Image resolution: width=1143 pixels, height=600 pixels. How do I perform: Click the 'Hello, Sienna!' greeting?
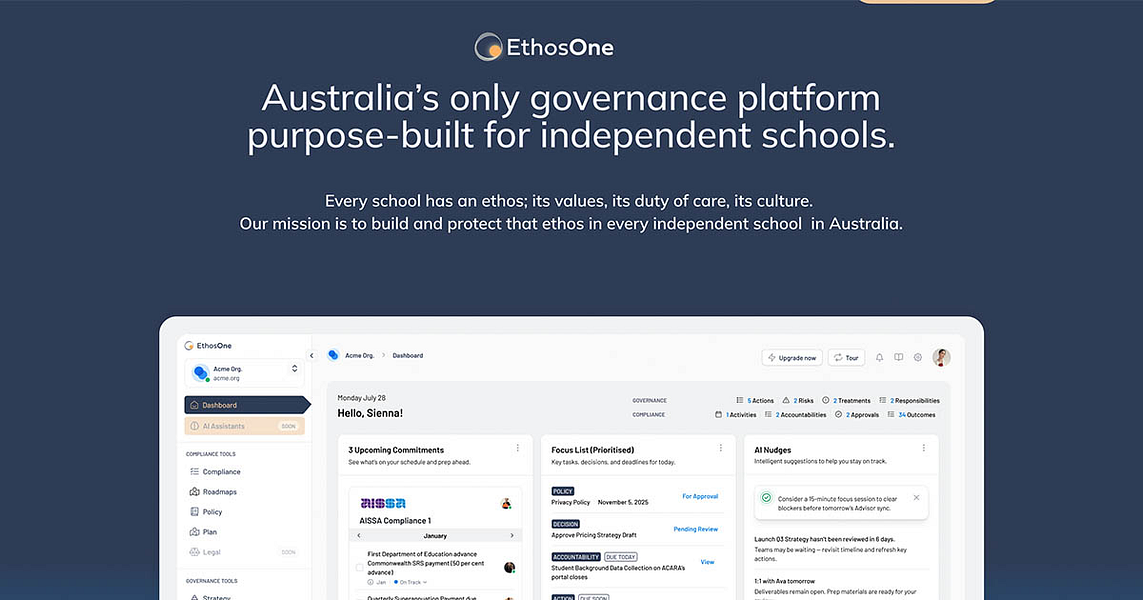(370, 413)
